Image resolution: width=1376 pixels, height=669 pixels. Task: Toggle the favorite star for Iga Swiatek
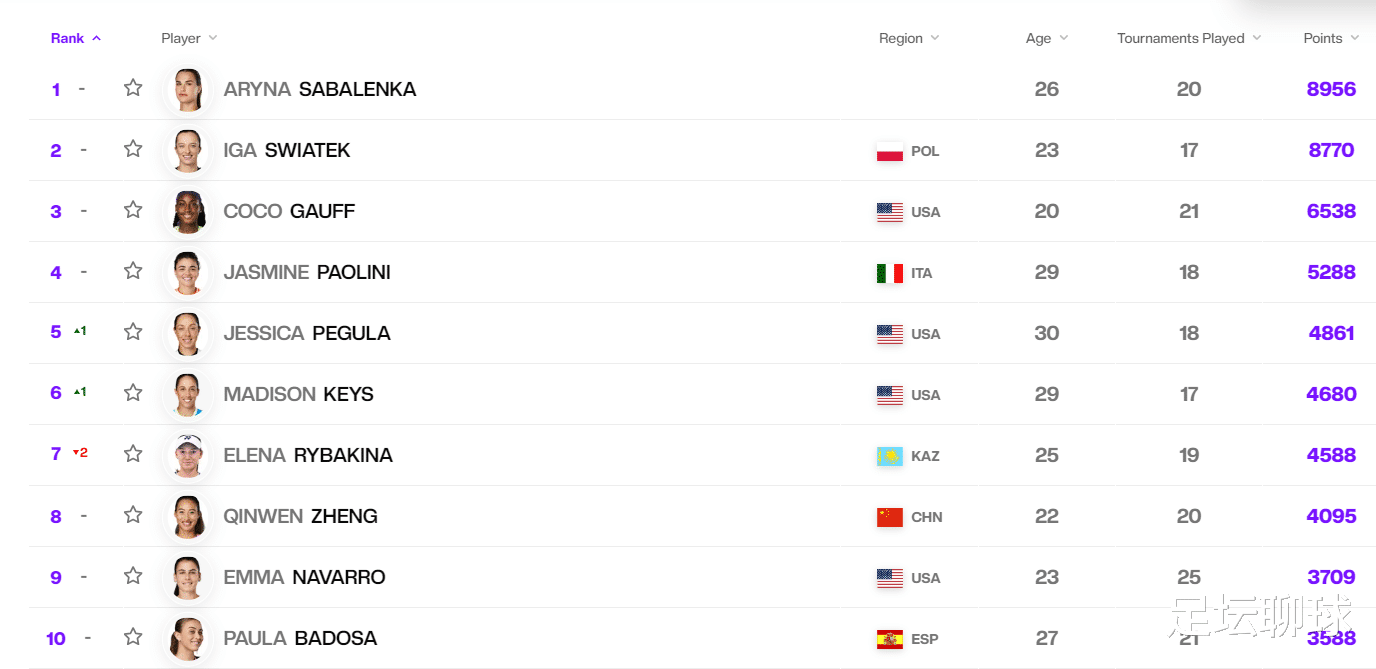[x=133, y=149]
